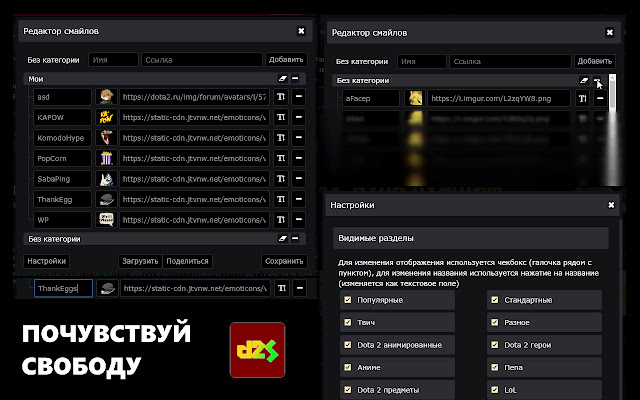Click the d2s logo icon
Viewport: 640px width, 400px height.
[x=257, y=350]
